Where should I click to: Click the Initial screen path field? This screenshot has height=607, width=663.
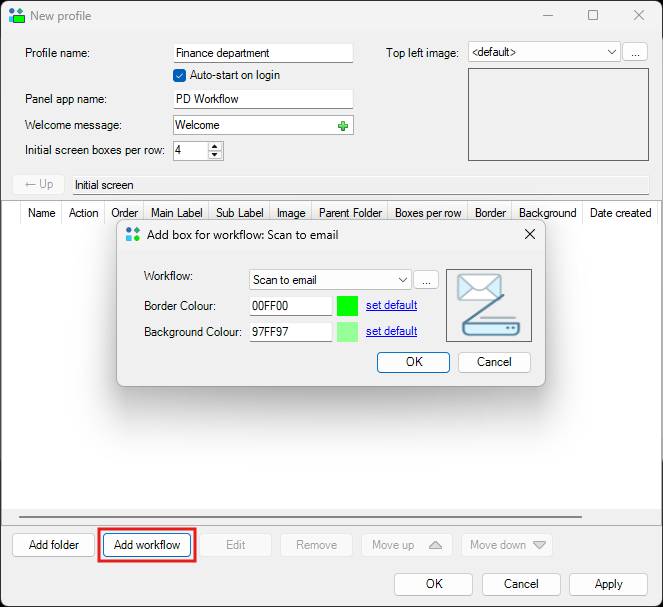coord(361,185)
